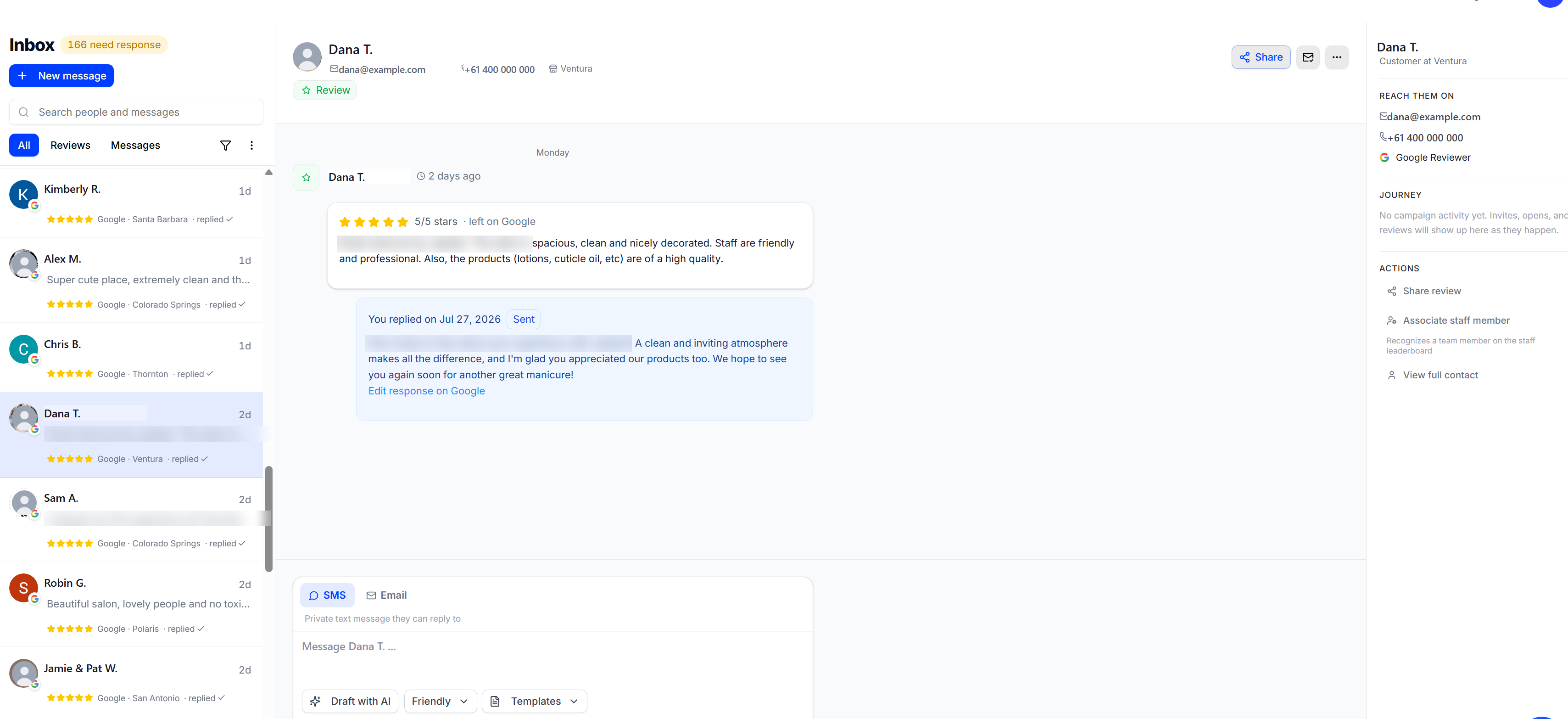Open Alex M. review conversation
This screenshot has width=1568, height=719.
pyautogui.click(x=132, y=280)
